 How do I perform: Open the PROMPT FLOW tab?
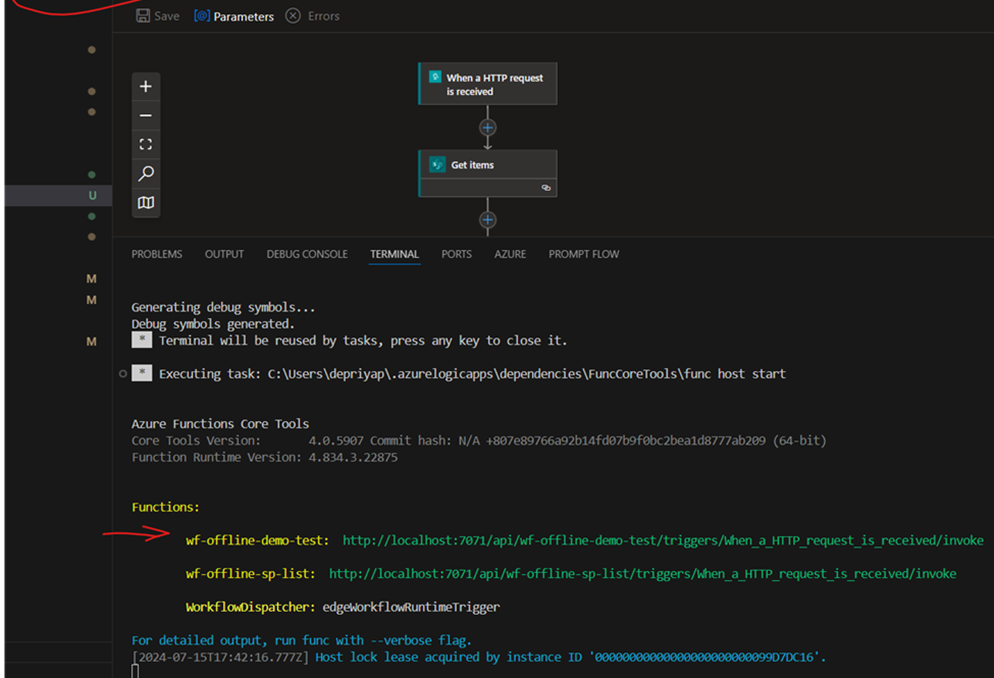(584, 254)
